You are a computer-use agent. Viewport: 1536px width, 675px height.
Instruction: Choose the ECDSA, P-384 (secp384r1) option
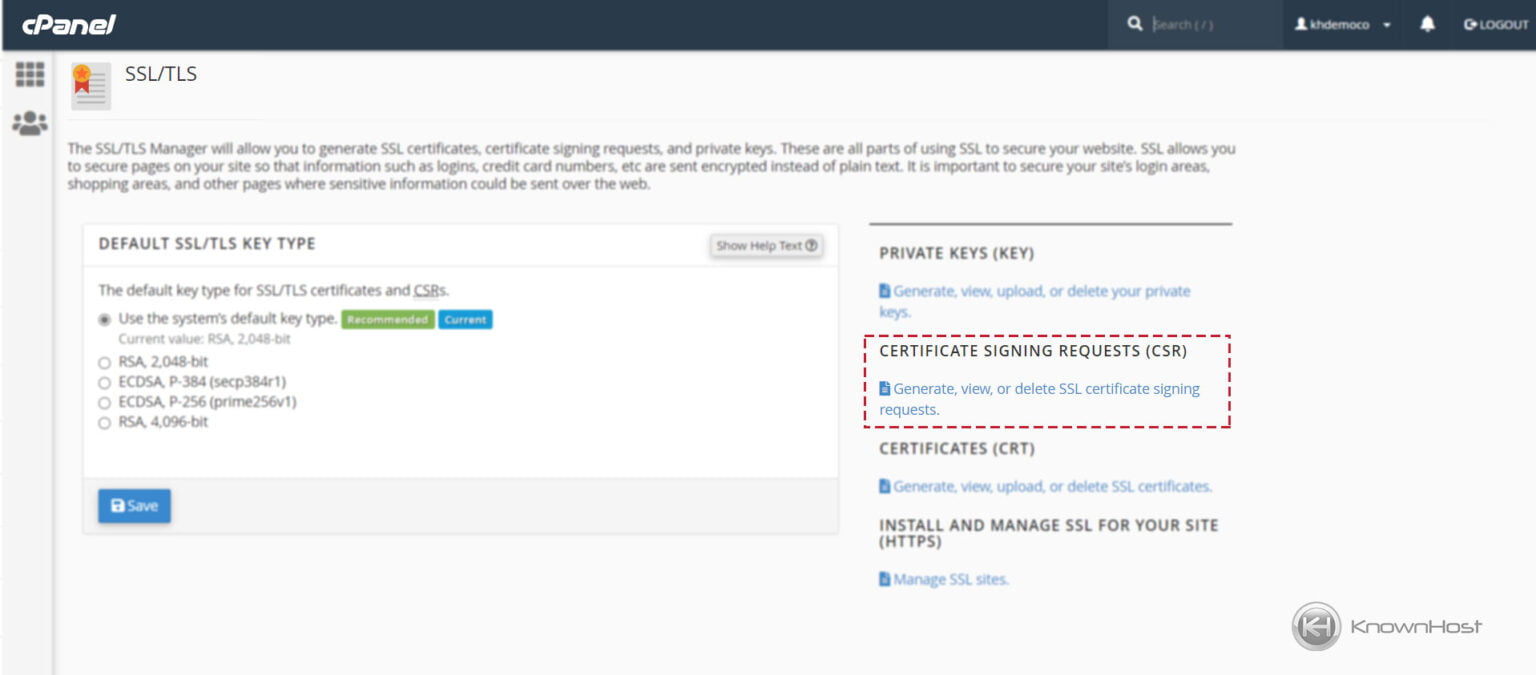[104, 381]
